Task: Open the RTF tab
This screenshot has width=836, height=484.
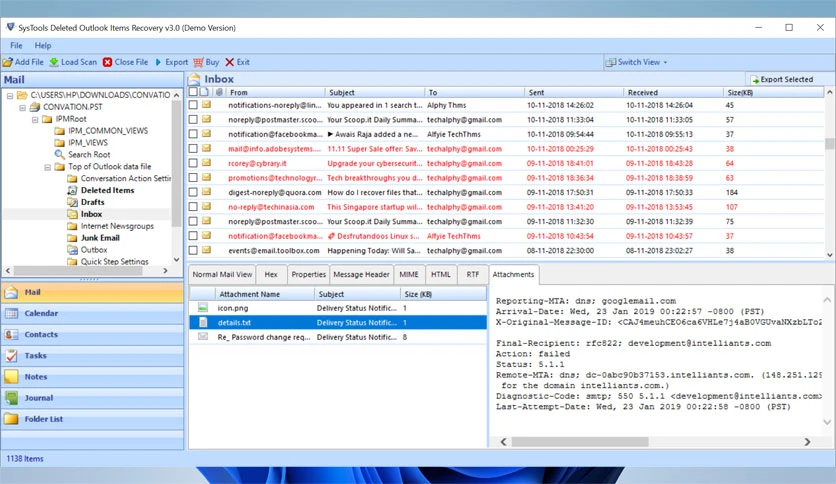Action: click(472, 275)
